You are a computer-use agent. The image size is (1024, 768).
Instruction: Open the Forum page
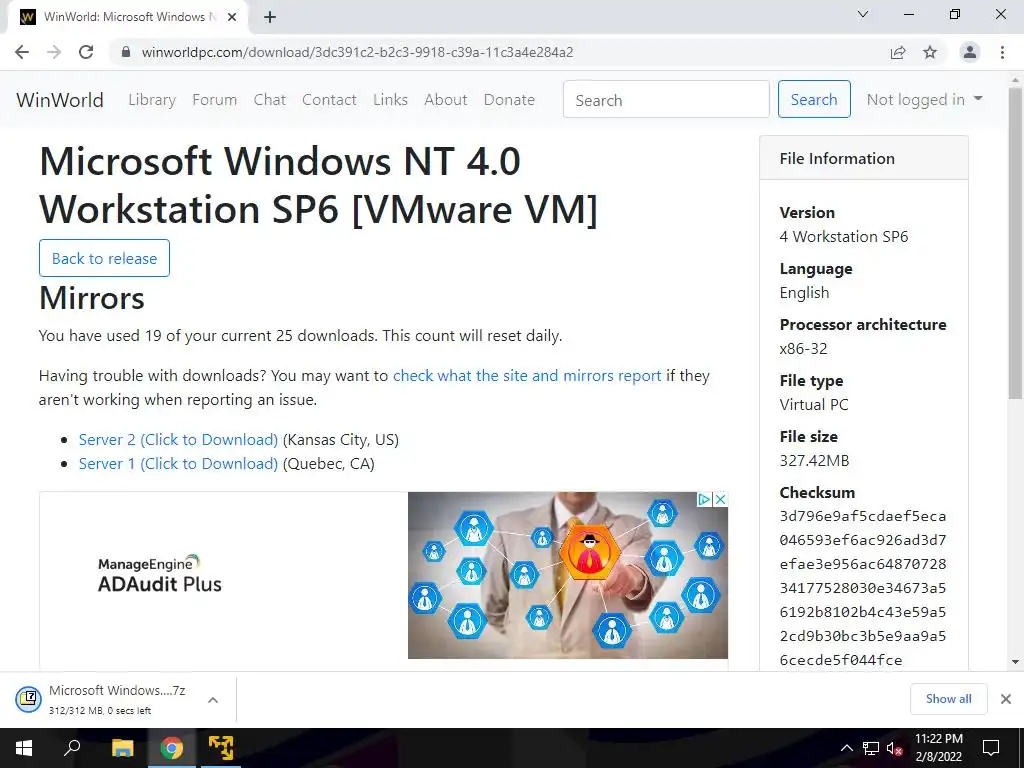tap(214, 100)
